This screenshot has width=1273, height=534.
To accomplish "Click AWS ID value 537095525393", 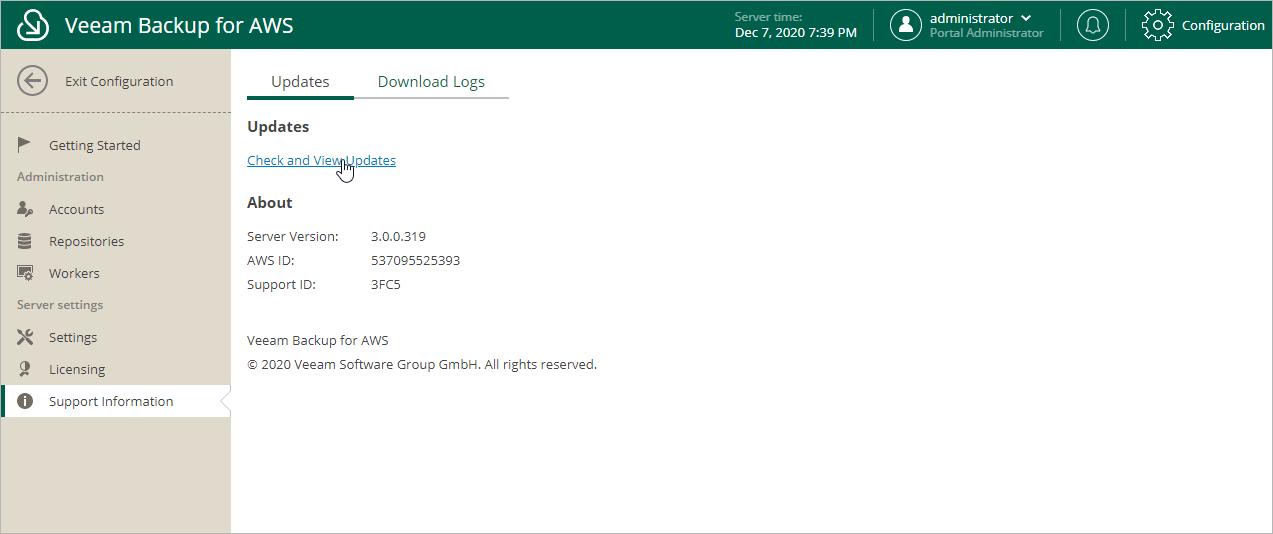I will [x=415, y=260].
